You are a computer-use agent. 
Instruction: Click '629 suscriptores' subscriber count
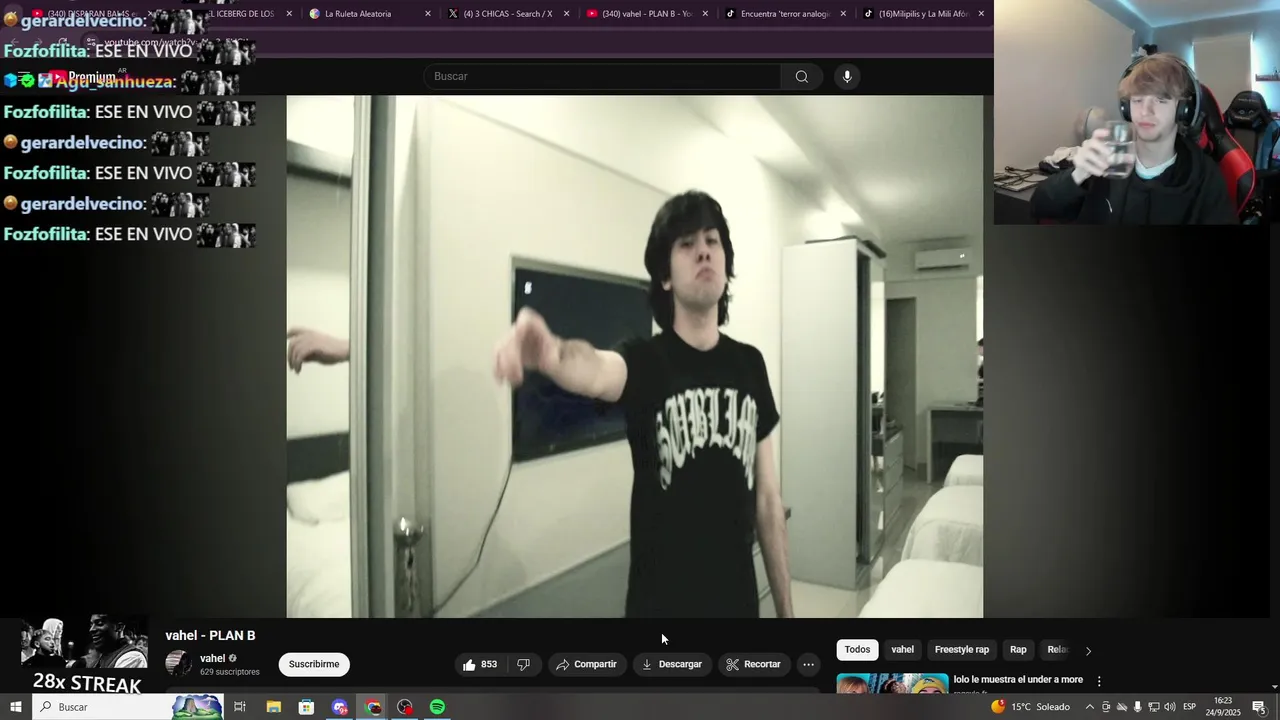229,672
